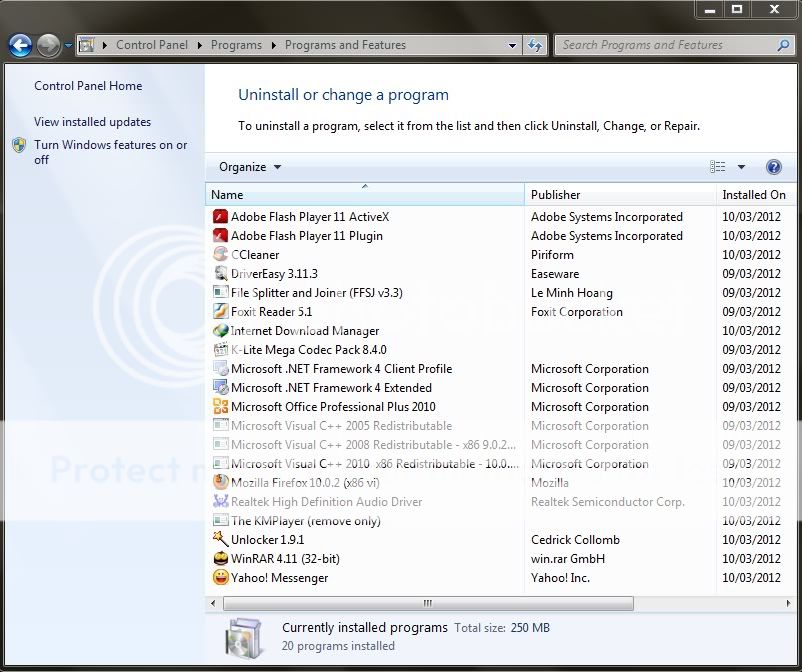Click the WinRAR 4.11 icon
802x672 pixels.
(220, 558)
